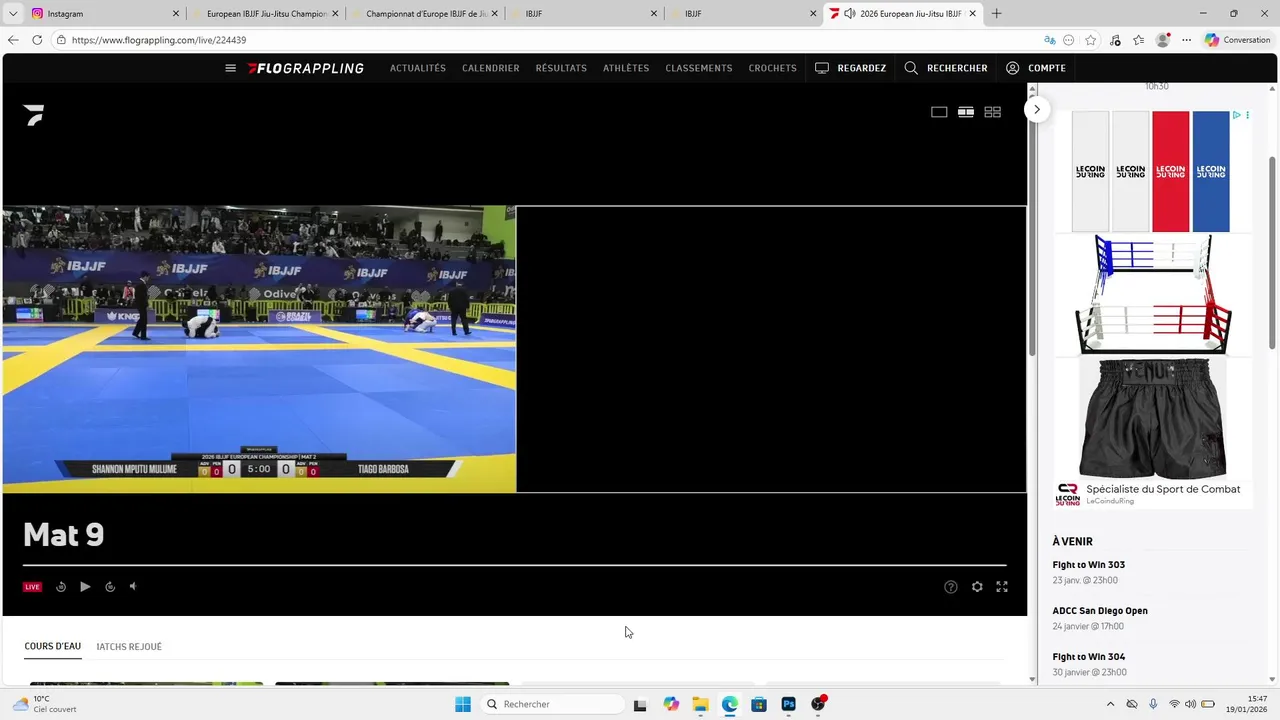The width and height of the screenshot is (1280, 720).
Task: Go back to previous page
Action: tap(13, 40)
